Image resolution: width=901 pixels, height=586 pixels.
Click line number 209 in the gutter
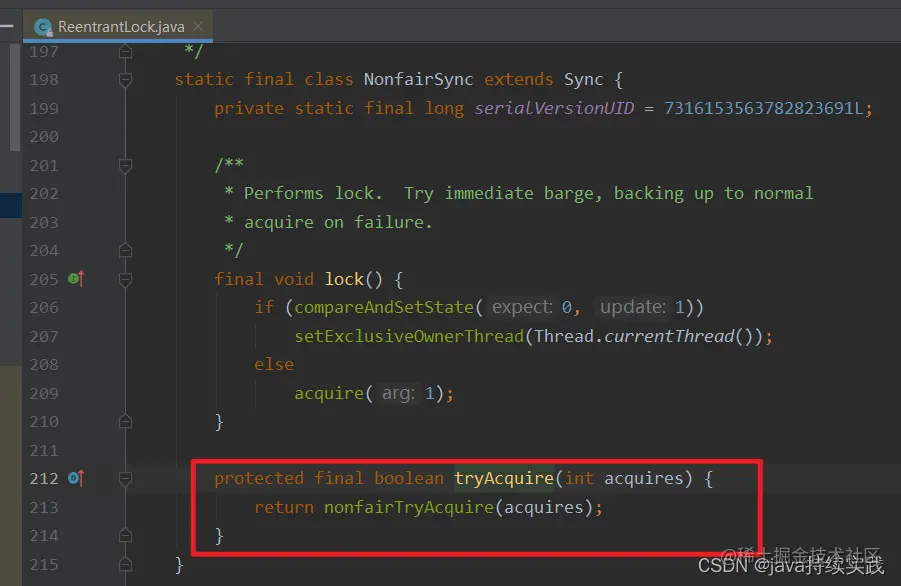tap(44, 393)
